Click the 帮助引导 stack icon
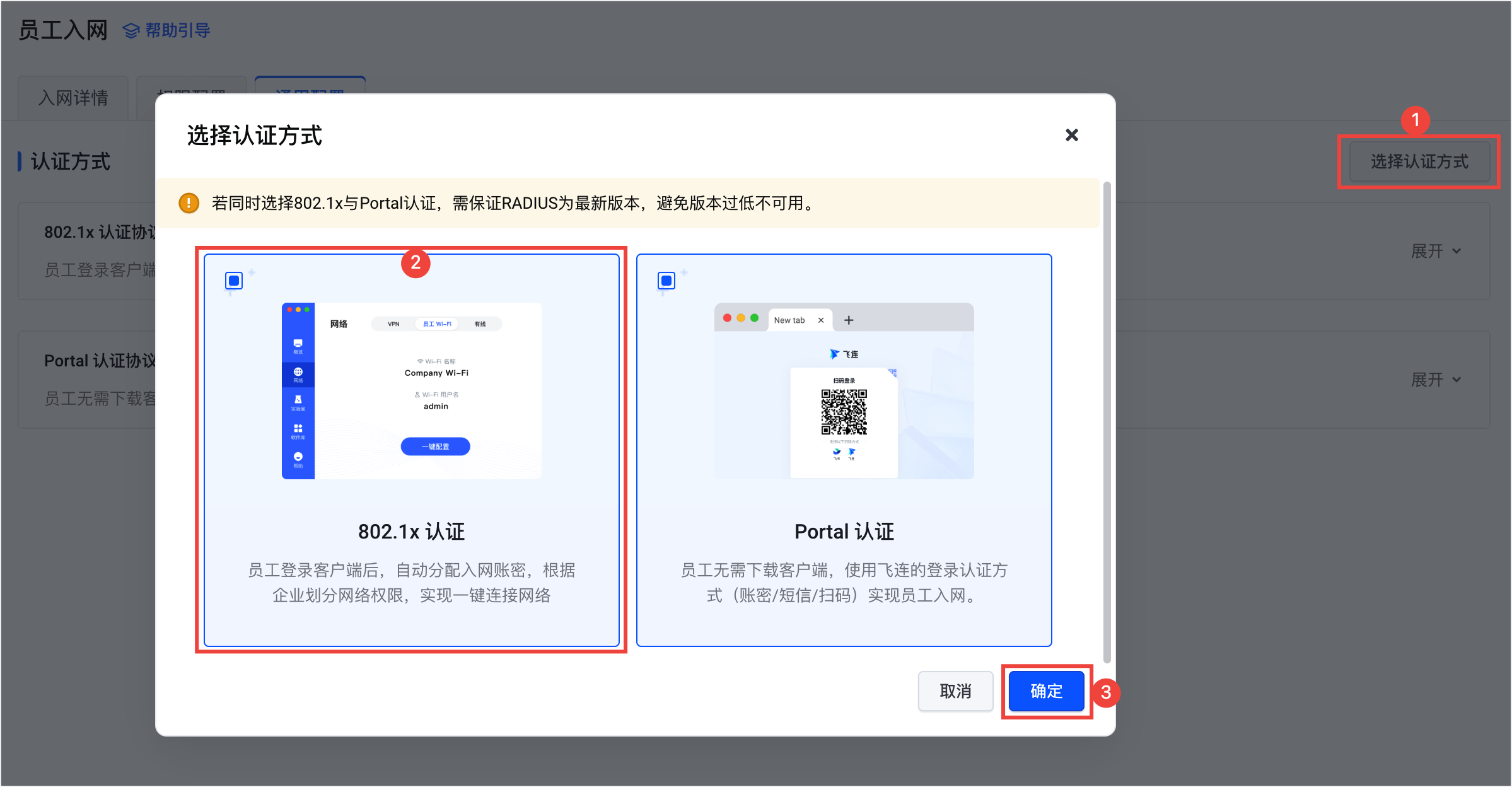This screenshot has height=787, width=1512. click(x=131, y=30)
